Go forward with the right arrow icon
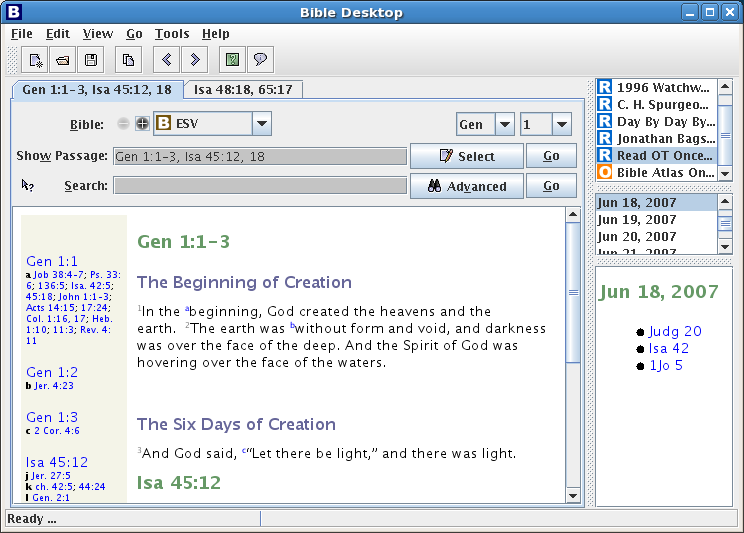 pyautogui.click(x=195, y=60)
